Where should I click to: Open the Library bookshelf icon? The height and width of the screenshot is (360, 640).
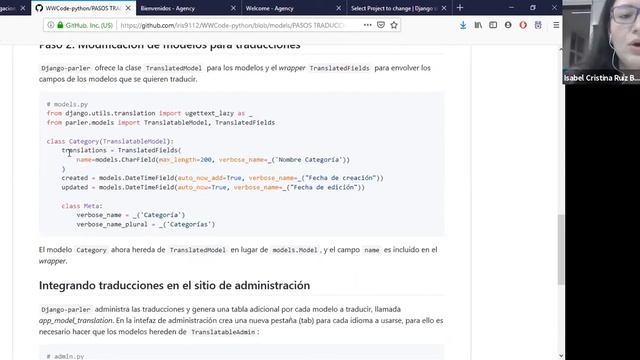[x=478, y=25]
